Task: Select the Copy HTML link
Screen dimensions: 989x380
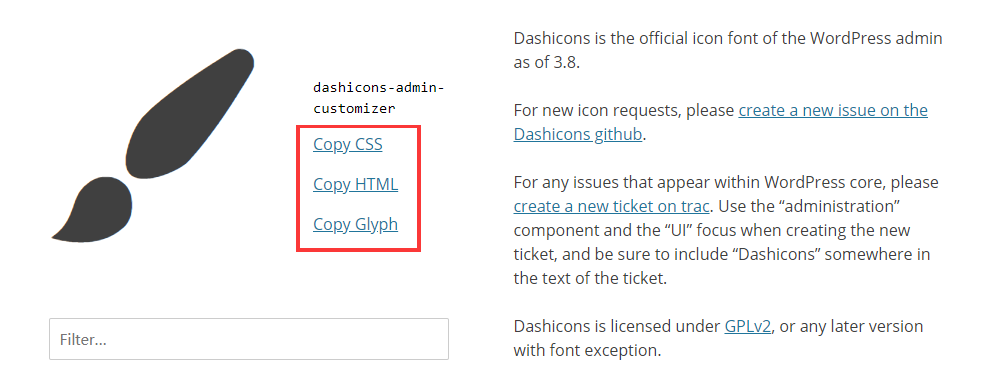Action: 356,184
